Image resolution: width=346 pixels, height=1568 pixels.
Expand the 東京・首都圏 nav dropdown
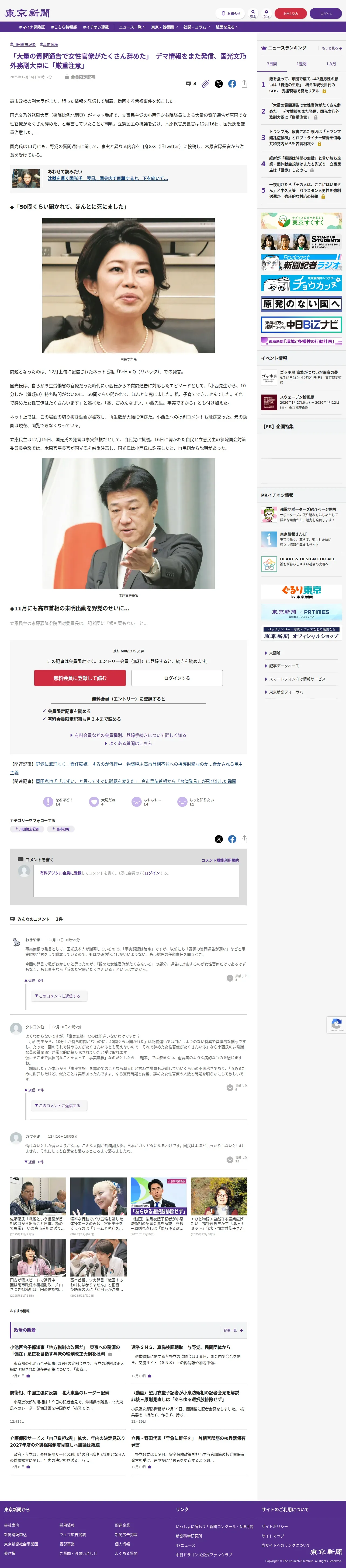[x=164, y=27]
